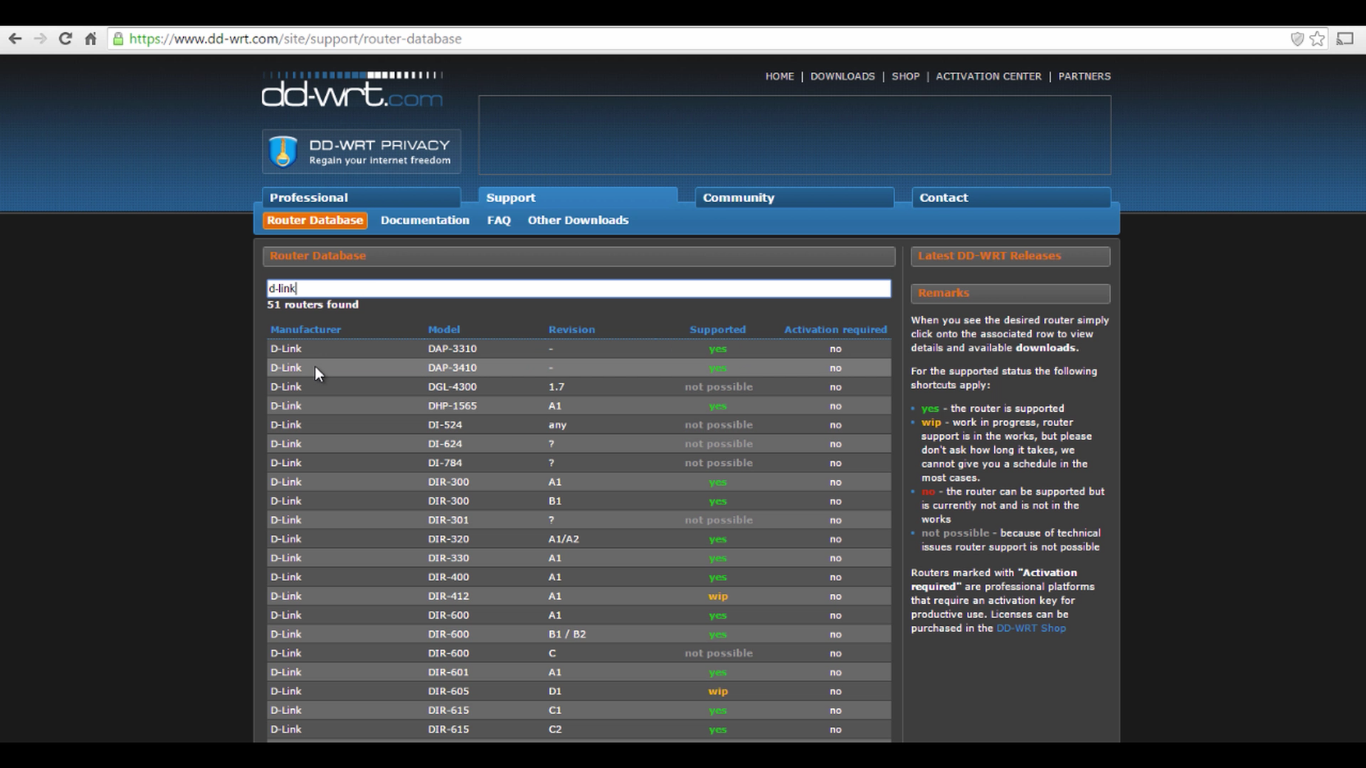Switch to the Professional tab
This screenshot has width=1366, height=768.
[x=361, y=198]
